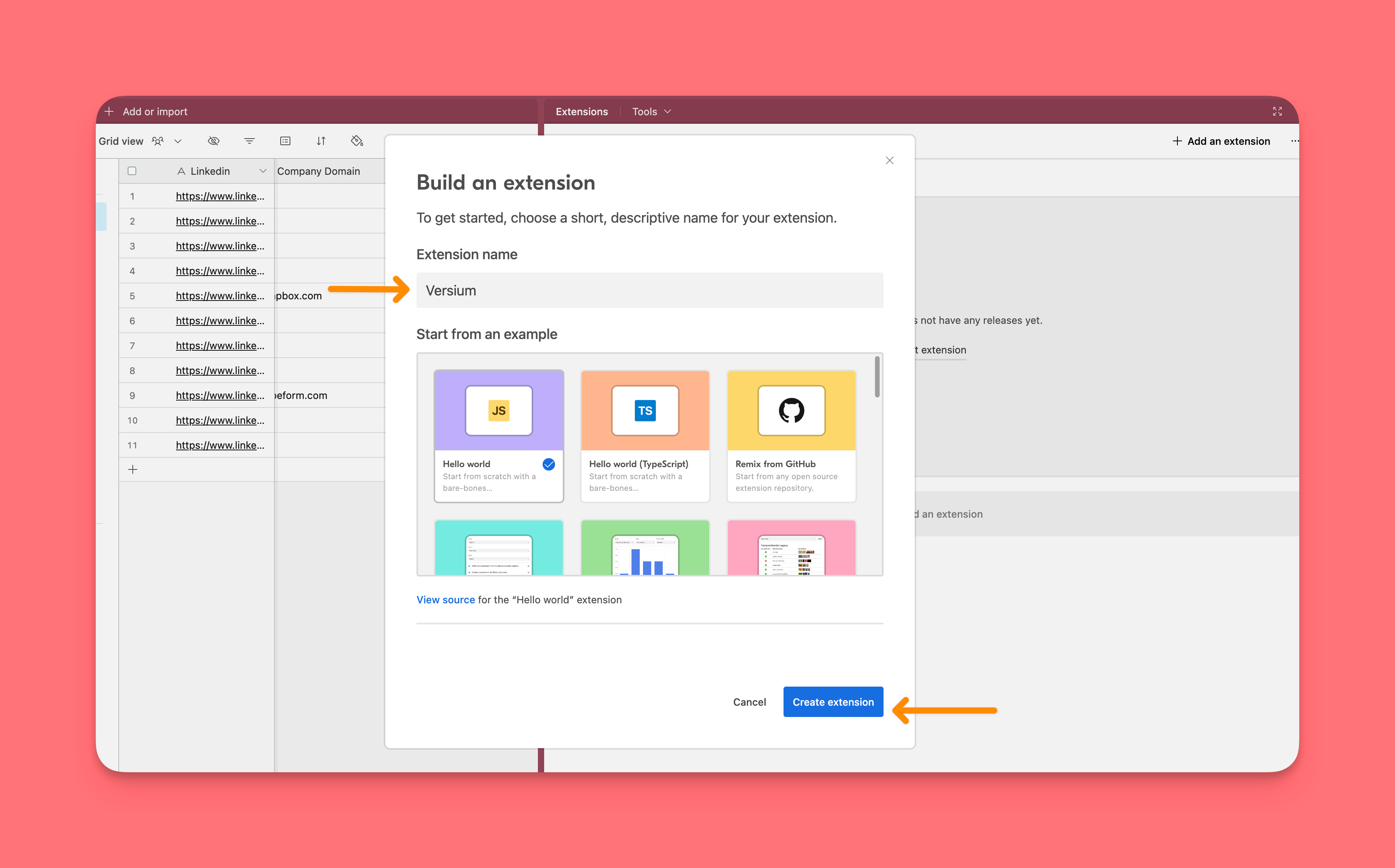Select the Hello world JavaScript example
The height and width of the screenshot is (868, 1395).
[498, 436]
